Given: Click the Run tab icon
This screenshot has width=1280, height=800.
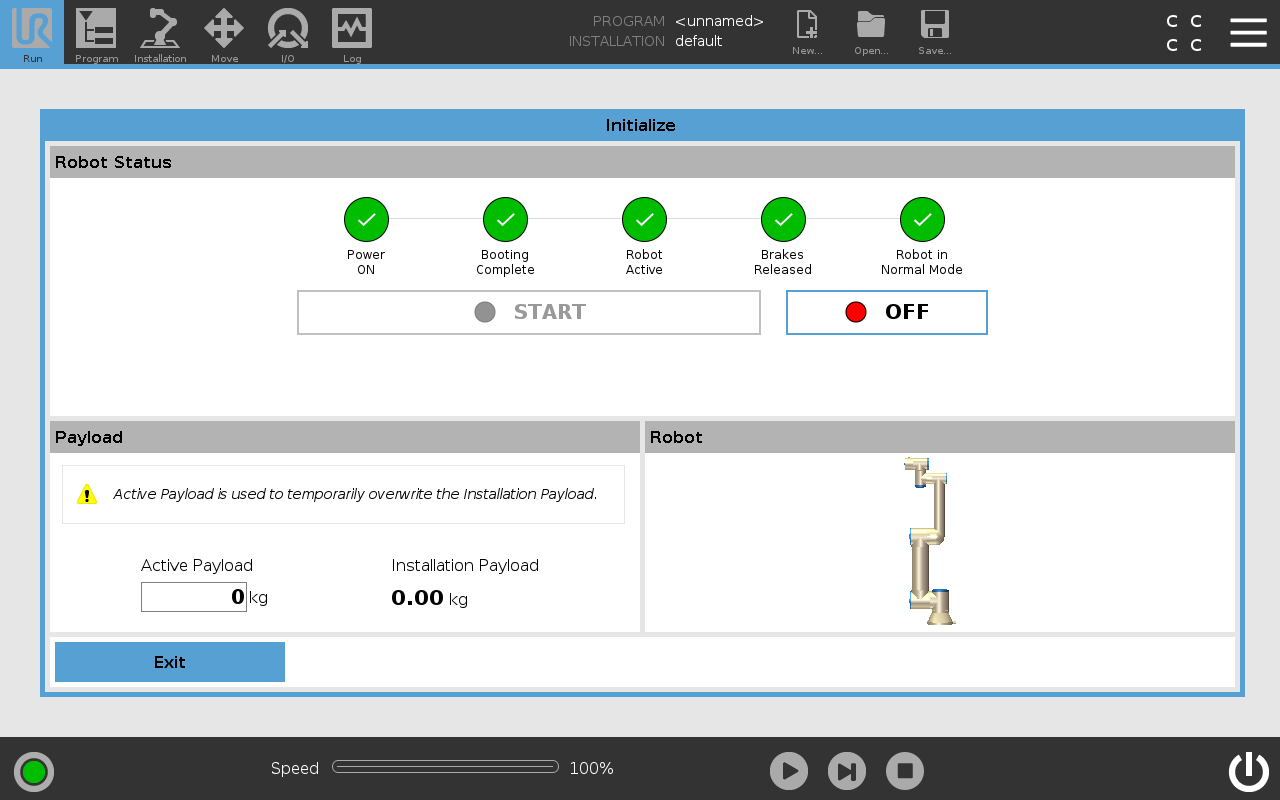Looking at the screenshot, I should pyautogui.click(x=32, y=32).
